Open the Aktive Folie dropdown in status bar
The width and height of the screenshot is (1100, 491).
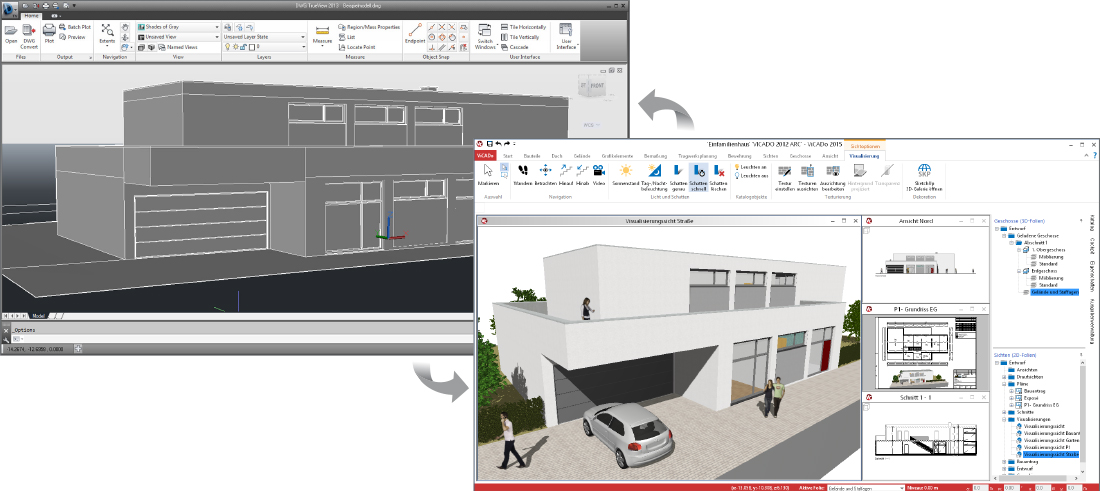(x=865, y=487)
